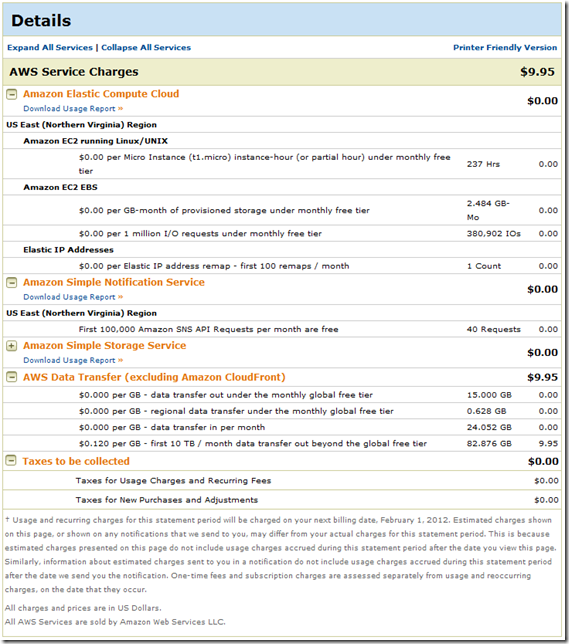The width and height of the screenshot is (569, 644).
Task: Download Usage Report for Simple Notification Service
Action: point(73,297)
